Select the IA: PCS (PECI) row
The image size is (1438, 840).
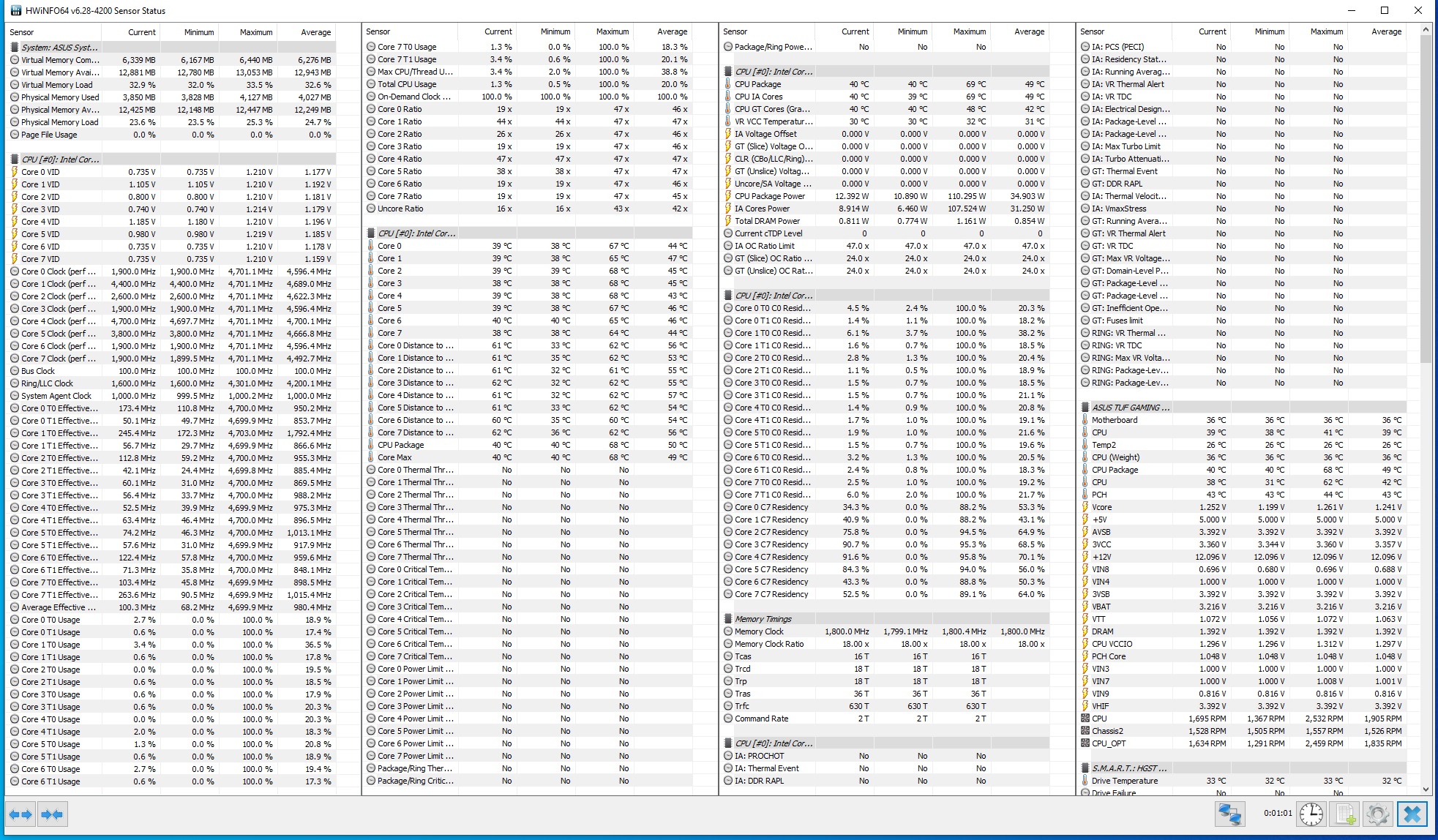pos(1243,47)
